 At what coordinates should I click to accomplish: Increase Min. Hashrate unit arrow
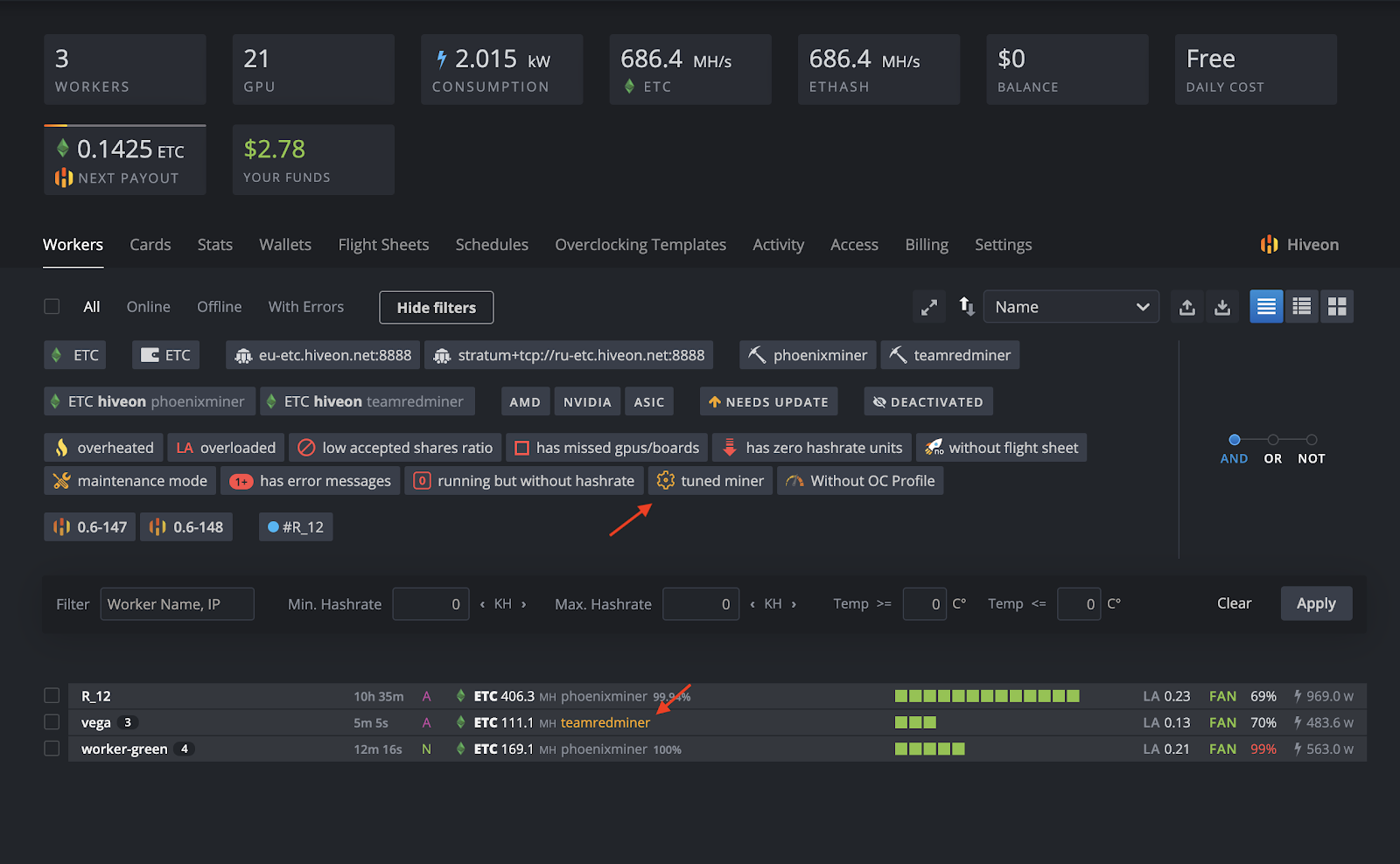coord(524,604)
